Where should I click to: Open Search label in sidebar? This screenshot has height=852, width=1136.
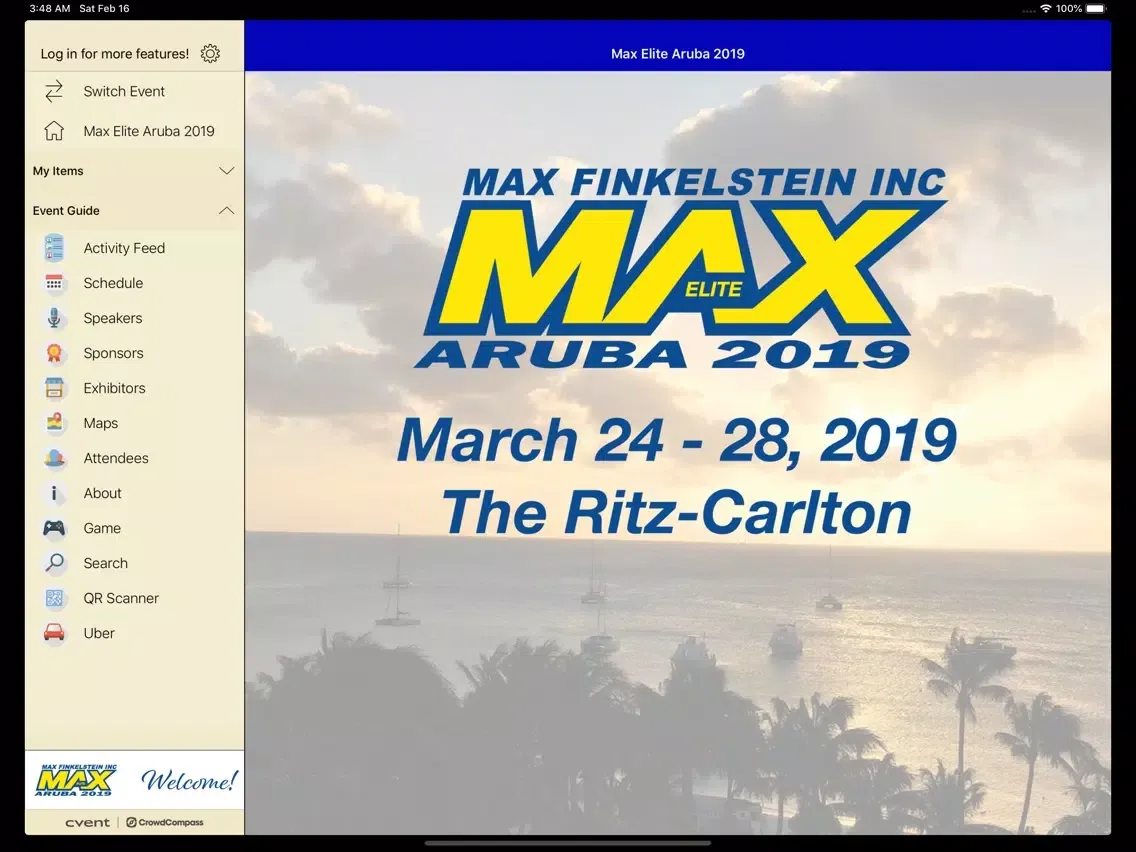click(x=105, y=563)
